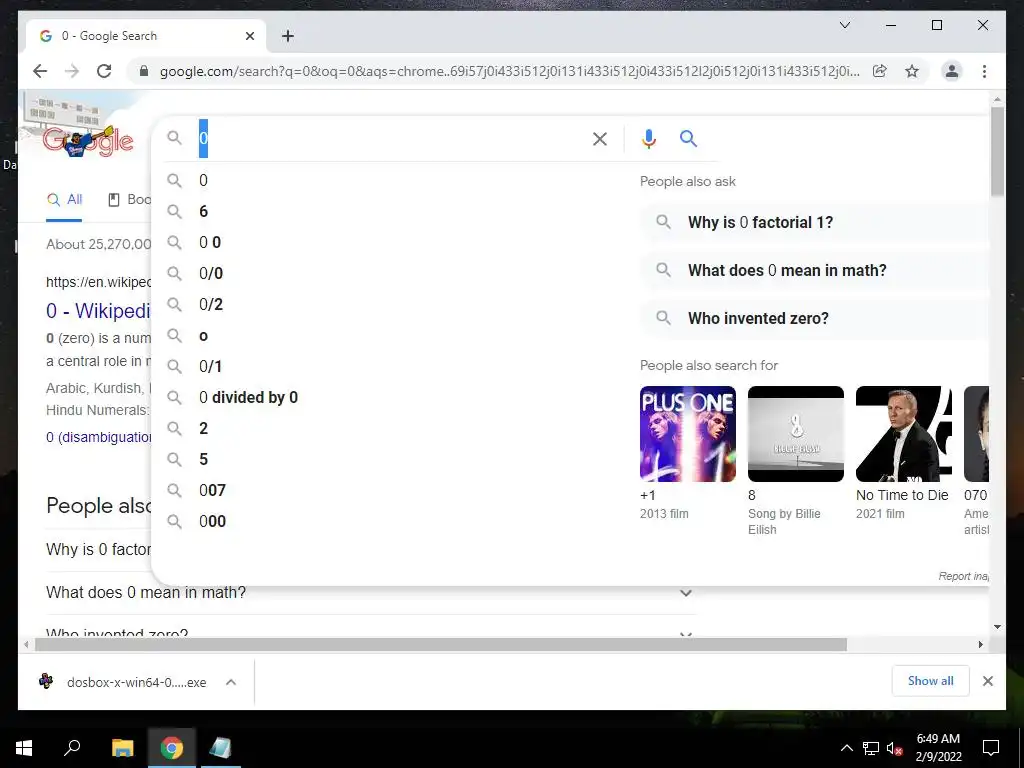
Task: Close the '0 - Google Search' tab
Action: pos(249,36)
